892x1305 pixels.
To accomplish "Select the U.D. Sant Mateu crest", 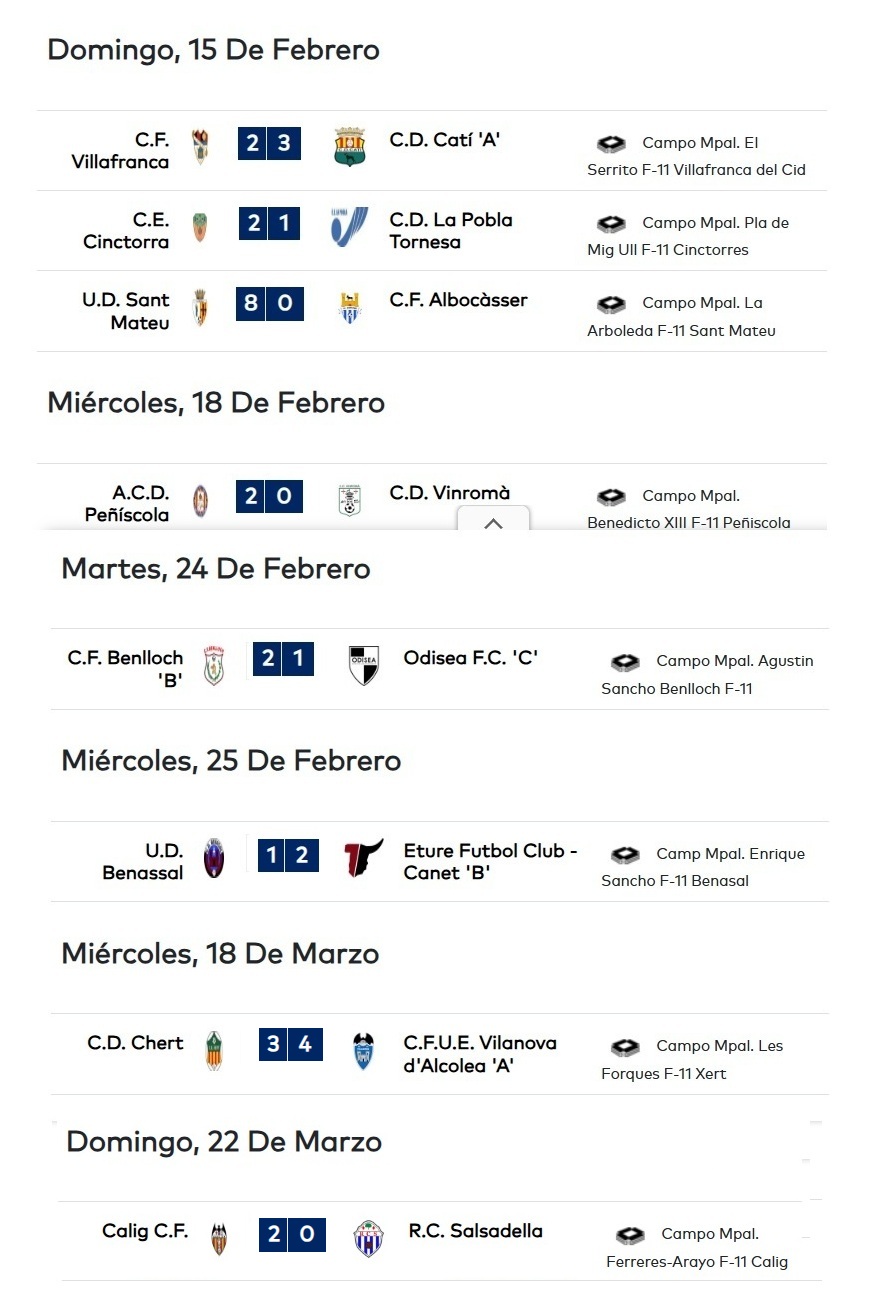I will (200, 307).
